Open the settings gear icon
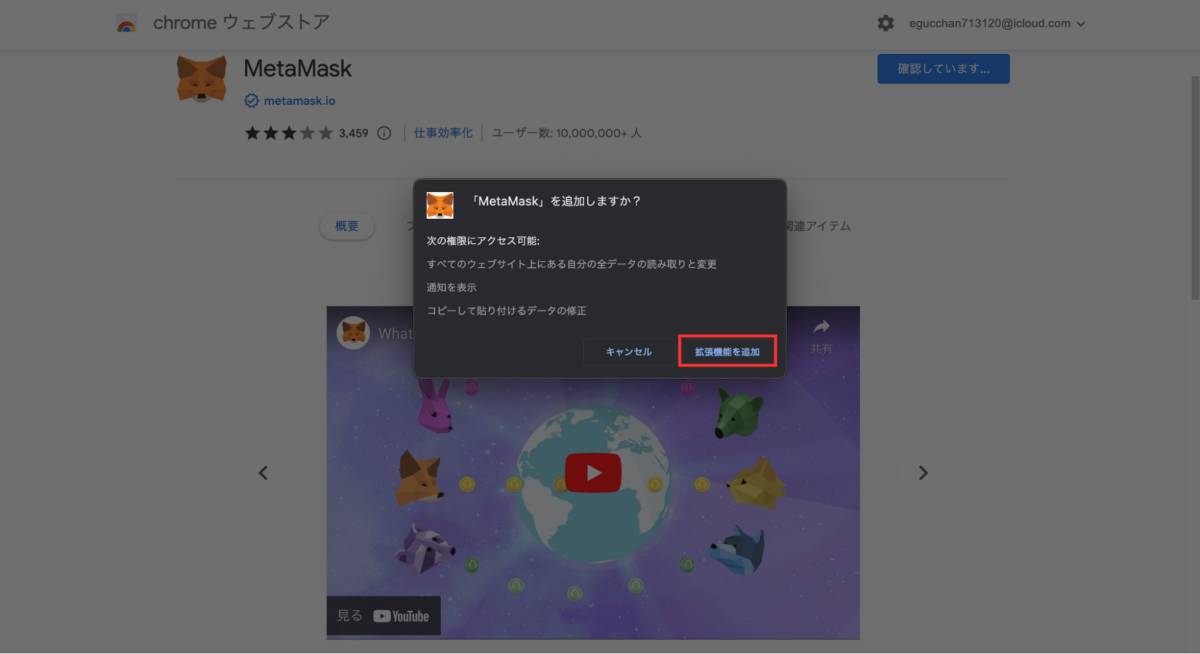This screenshot has width=1200, height=654. (x=886, y=22)
